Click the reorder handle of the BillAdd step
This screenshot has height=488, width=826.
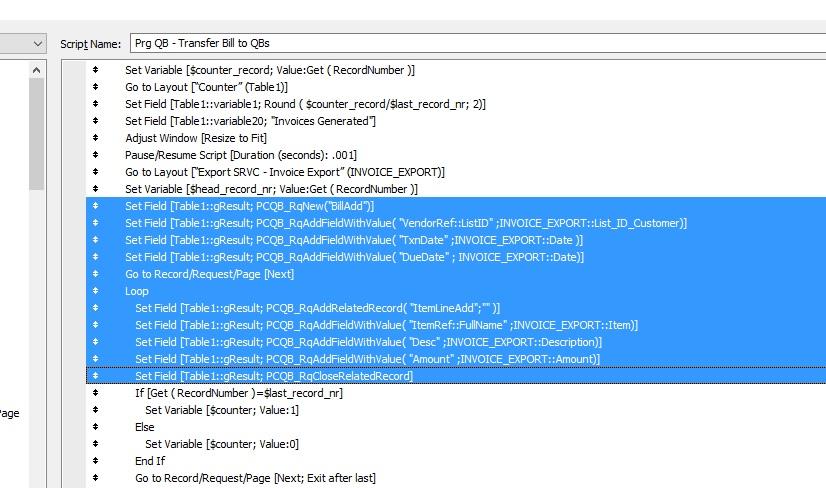[95, 206]
